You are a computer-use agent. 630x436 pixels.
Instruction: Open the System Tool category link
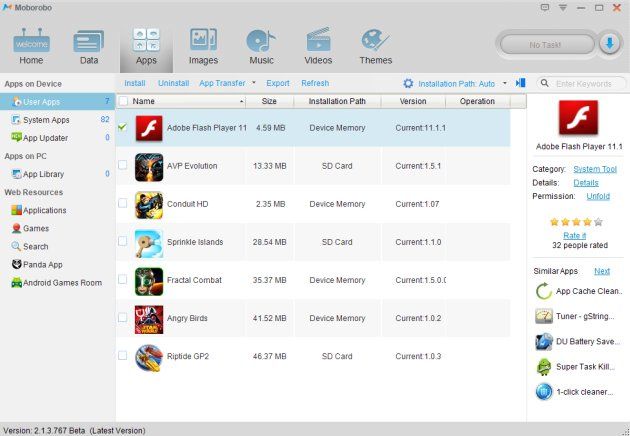pos(595,169)
